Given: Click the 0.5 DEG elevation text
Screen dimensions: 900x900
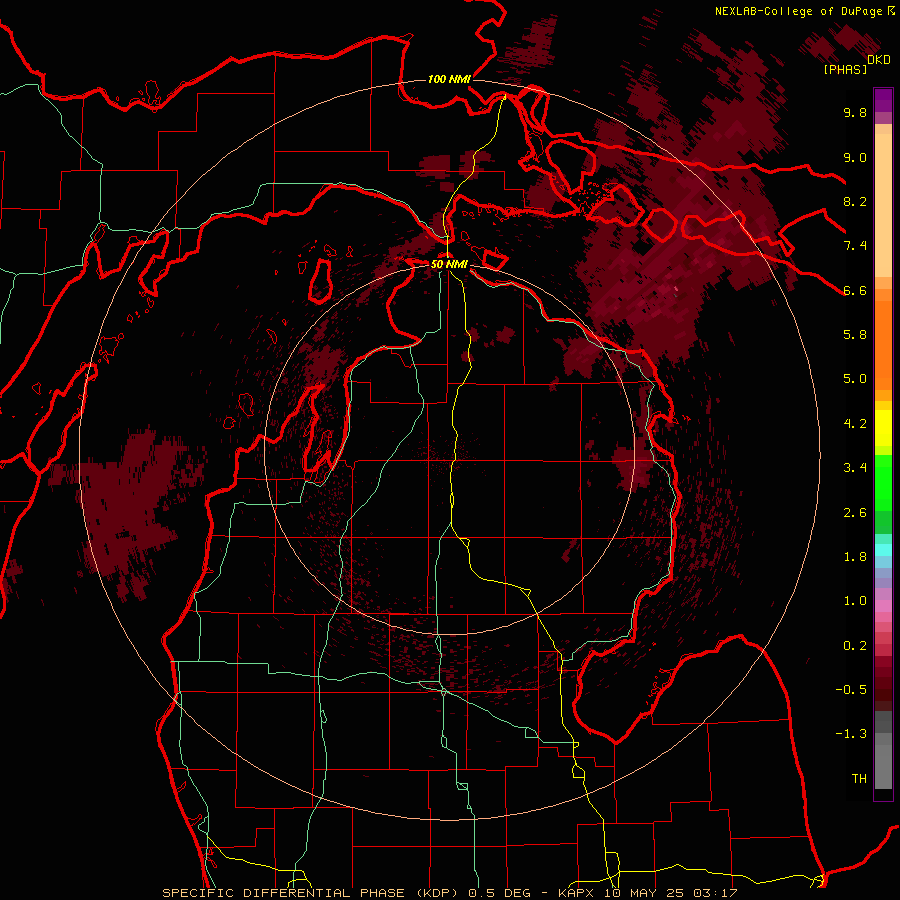Looking at the screenshot, I should pos(500,893).
